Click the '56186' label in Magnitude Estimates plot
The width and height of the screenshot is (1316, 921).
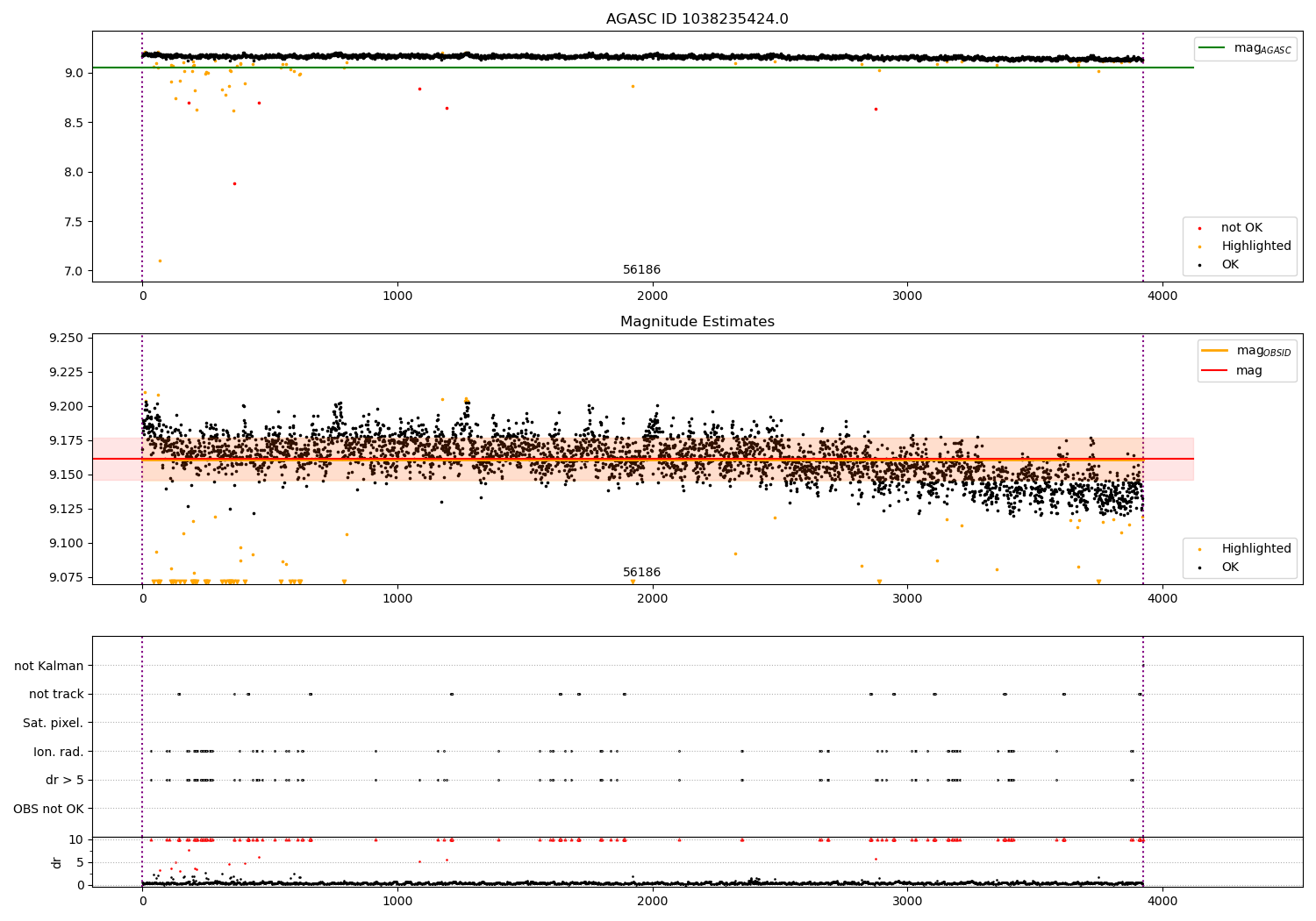point(641,573)
